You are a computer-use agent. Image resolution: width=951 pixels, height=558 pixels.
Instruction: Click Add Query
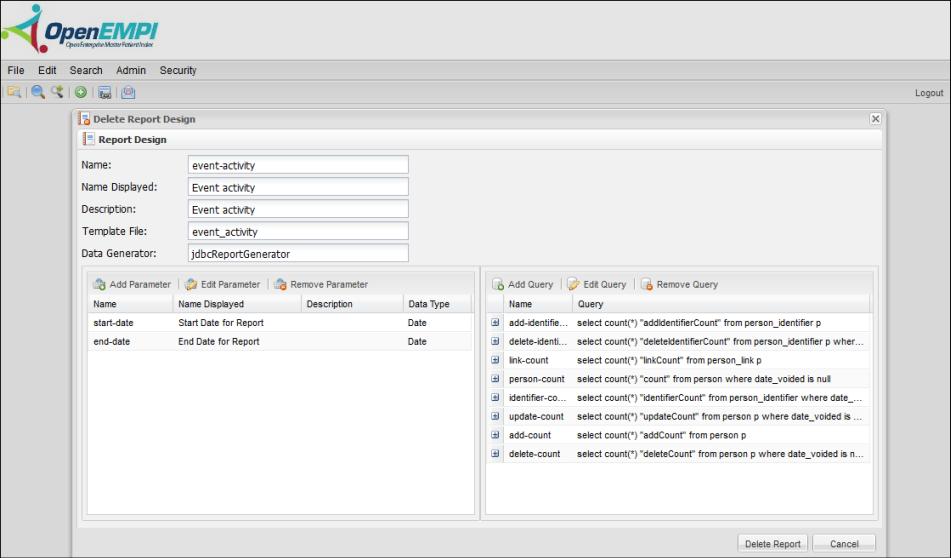click(x=523, y=284)
